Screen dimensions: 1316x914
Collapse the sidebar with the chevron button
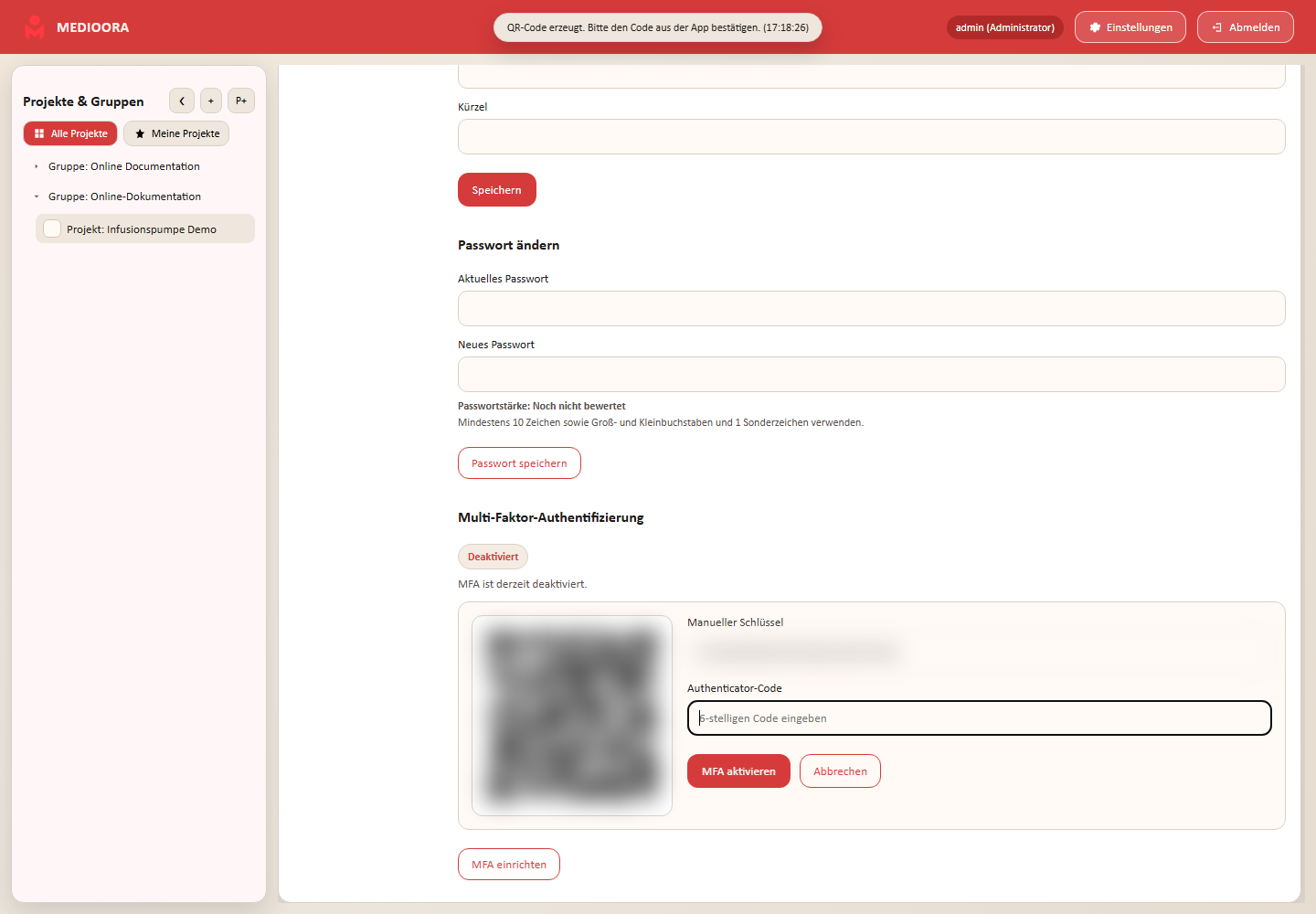pyautogui.click(x=182, y=101)
